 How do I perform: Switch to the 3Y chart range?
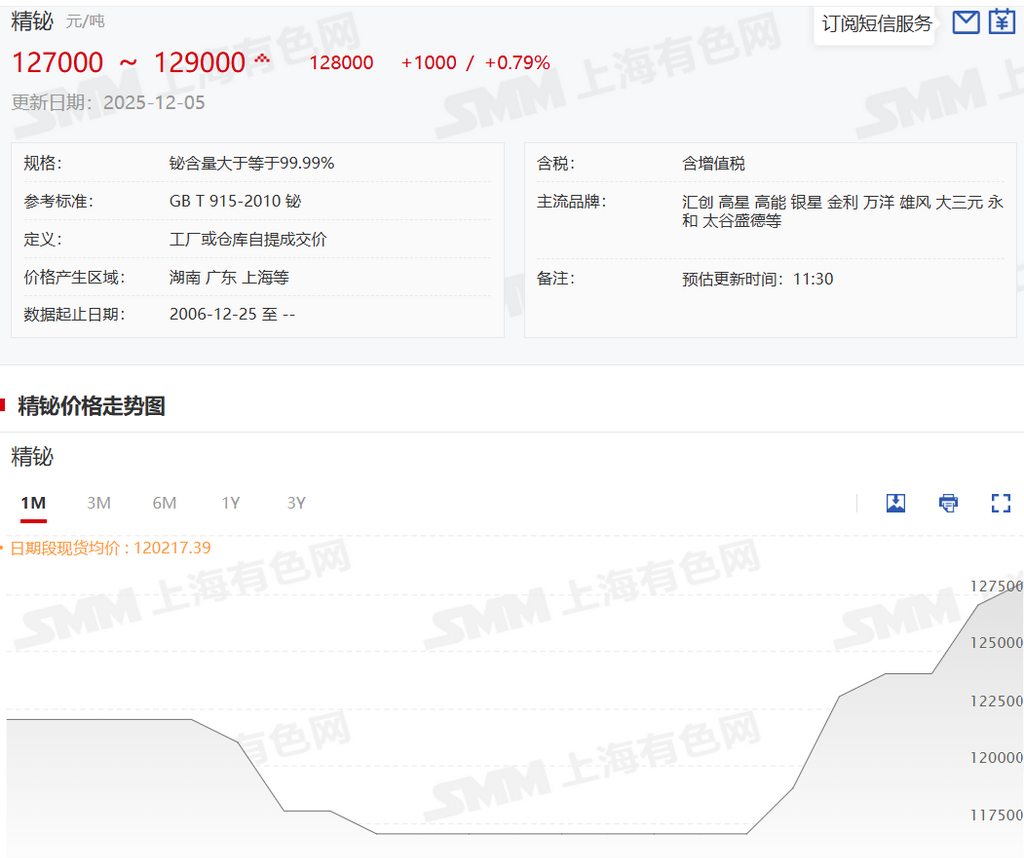(x=296, y=503)
